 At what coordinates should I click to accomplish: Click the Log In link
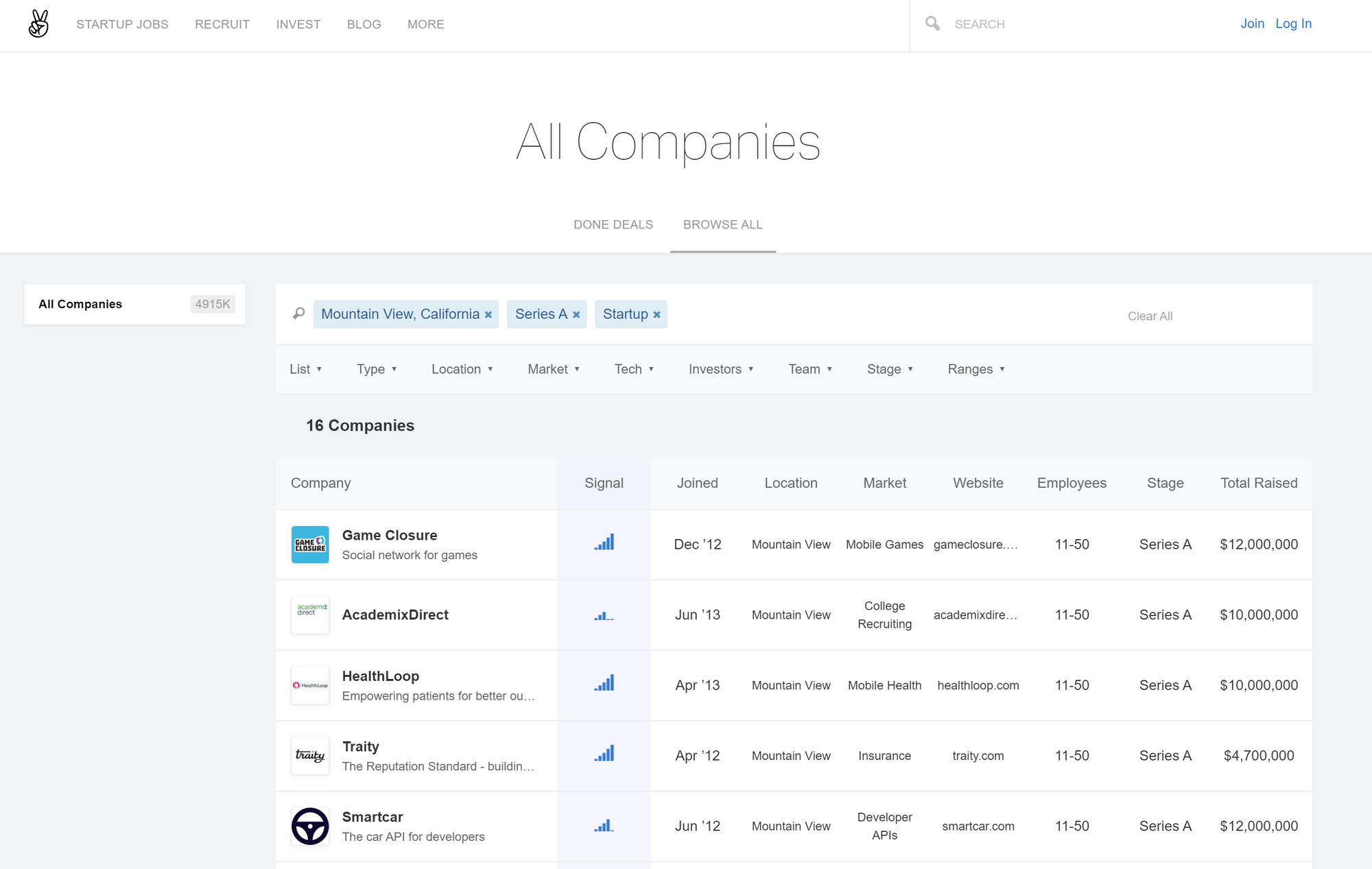pyautogui.click(x=1294, y=23)
